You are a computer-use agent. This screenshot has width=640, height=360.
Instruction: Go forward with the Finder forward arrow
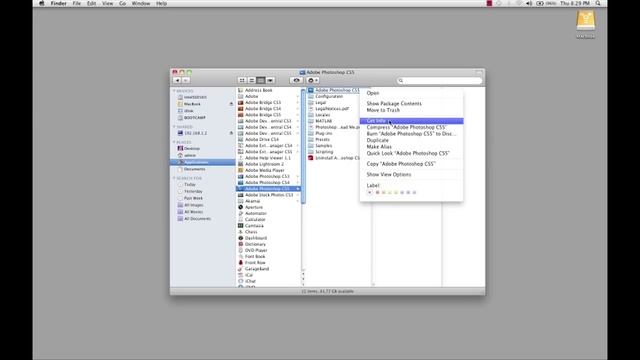[x=186, y=80]
